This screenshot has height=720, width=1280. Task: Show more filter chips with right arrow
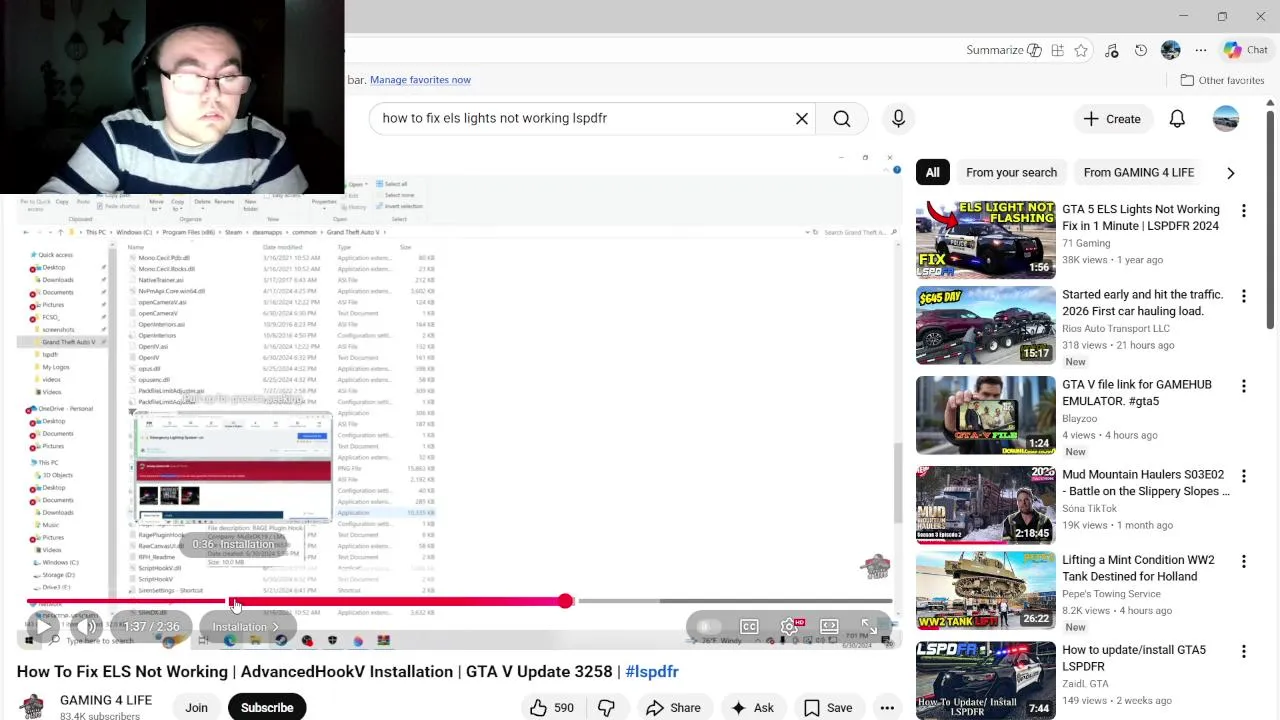[1230, 173]
